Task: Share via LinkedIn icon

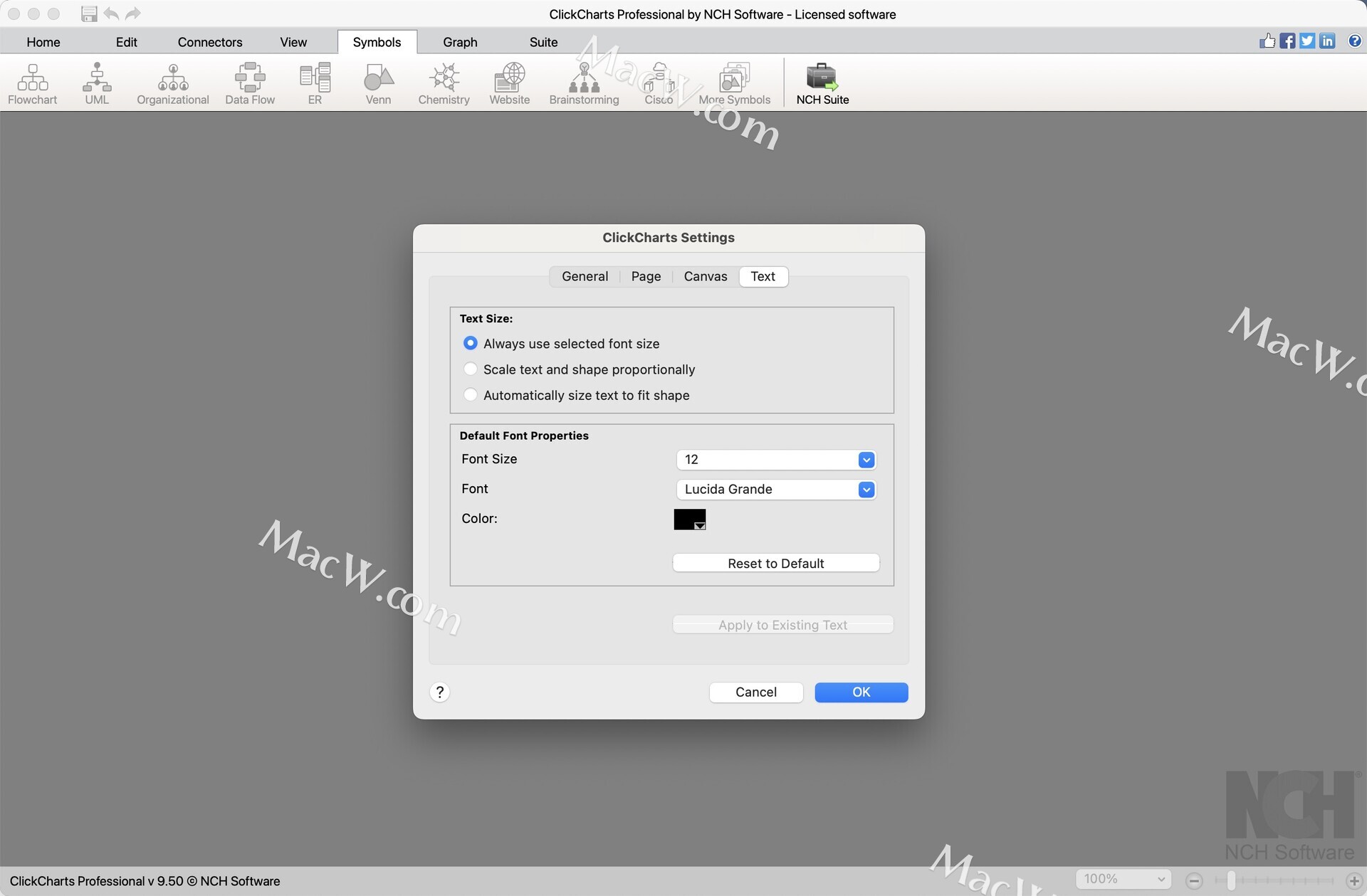Action: [x=1327, y=41]
